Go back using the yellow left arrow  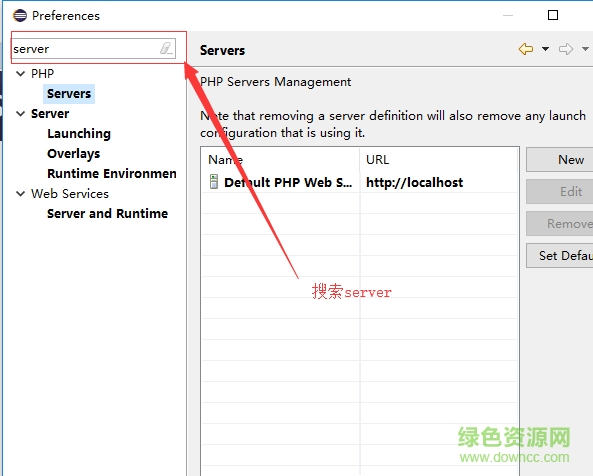[x=526, y=49]
